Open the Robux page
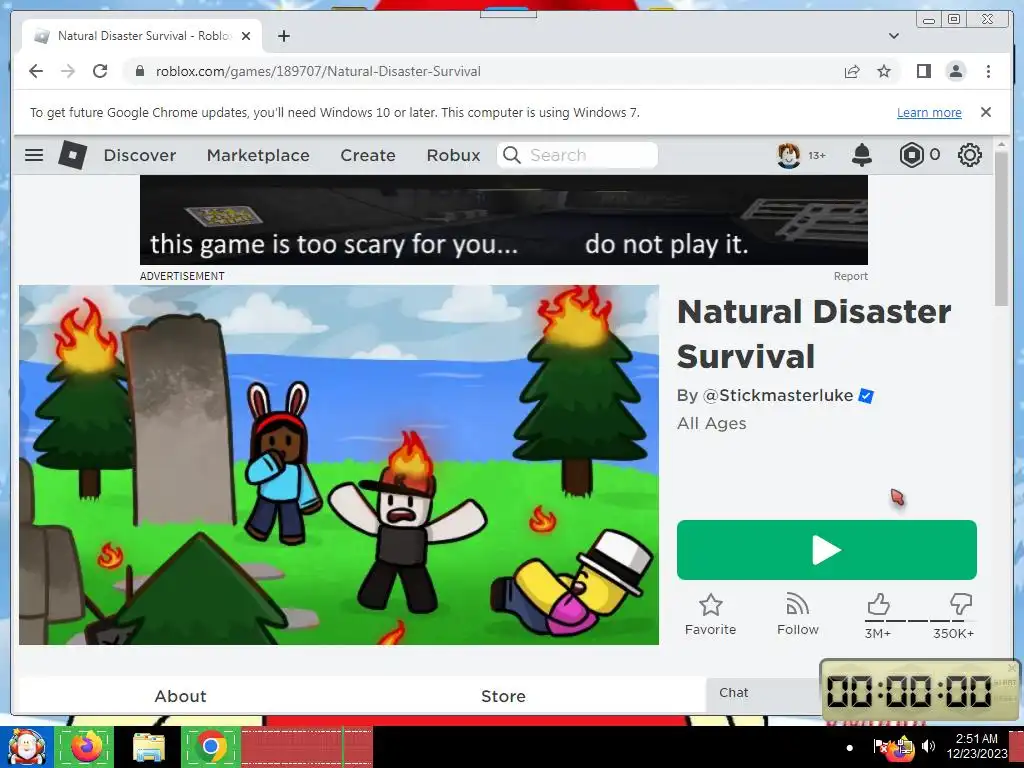The height and width of the screenshot is (768, 1024). pos(453,155)
